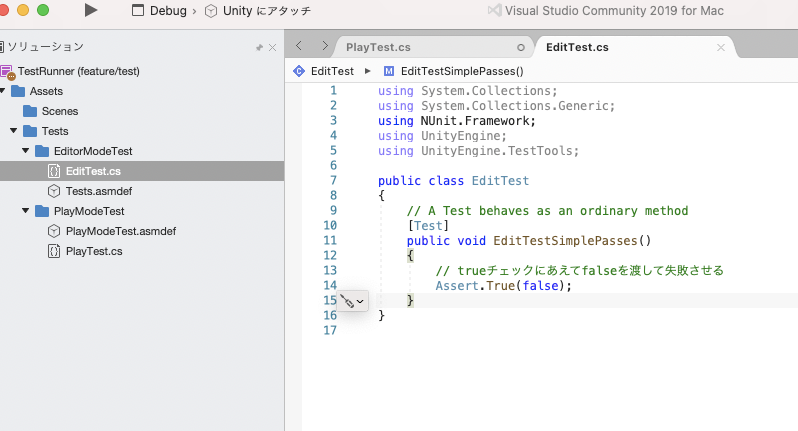Click the unsaved indicator on PlayTest.cs tab
The width and height of the screenshot is (798, 431).
(x=521, y=47)
